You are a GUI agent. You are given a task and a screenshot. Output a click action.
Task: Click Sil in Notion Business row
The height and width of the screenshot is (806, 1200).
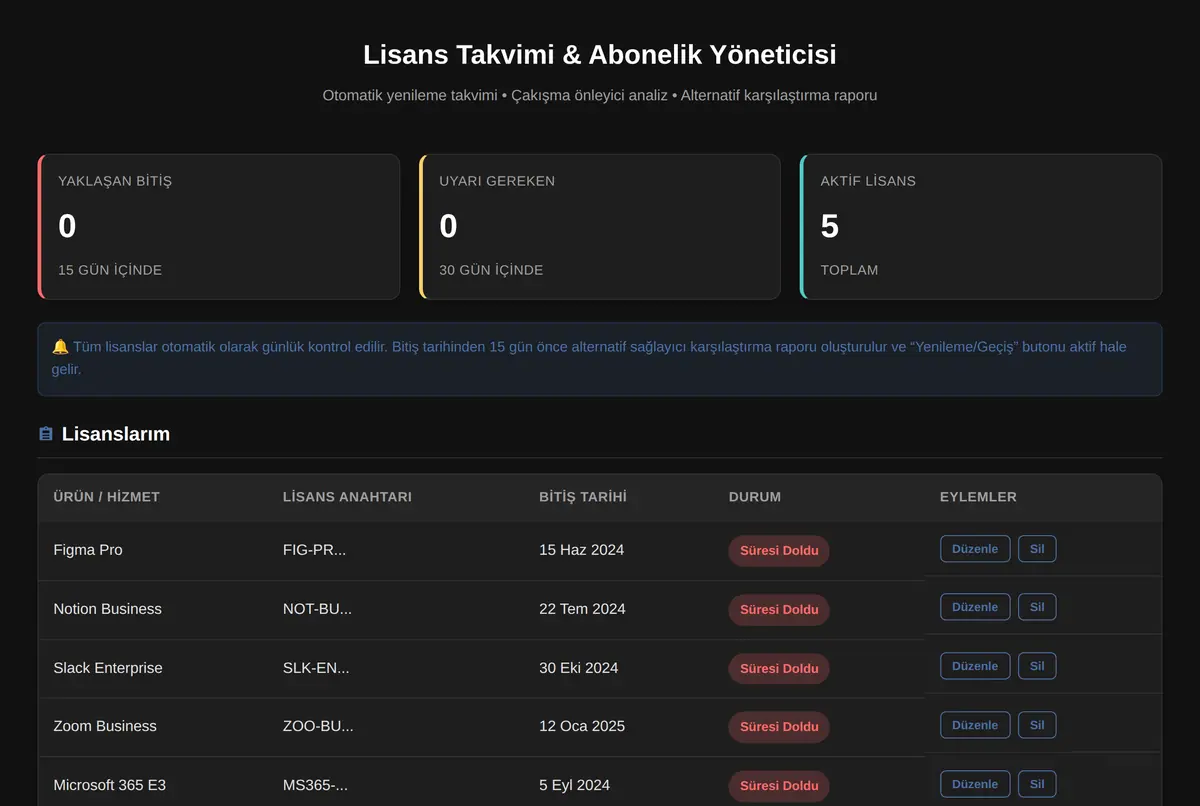point(1037,607)
